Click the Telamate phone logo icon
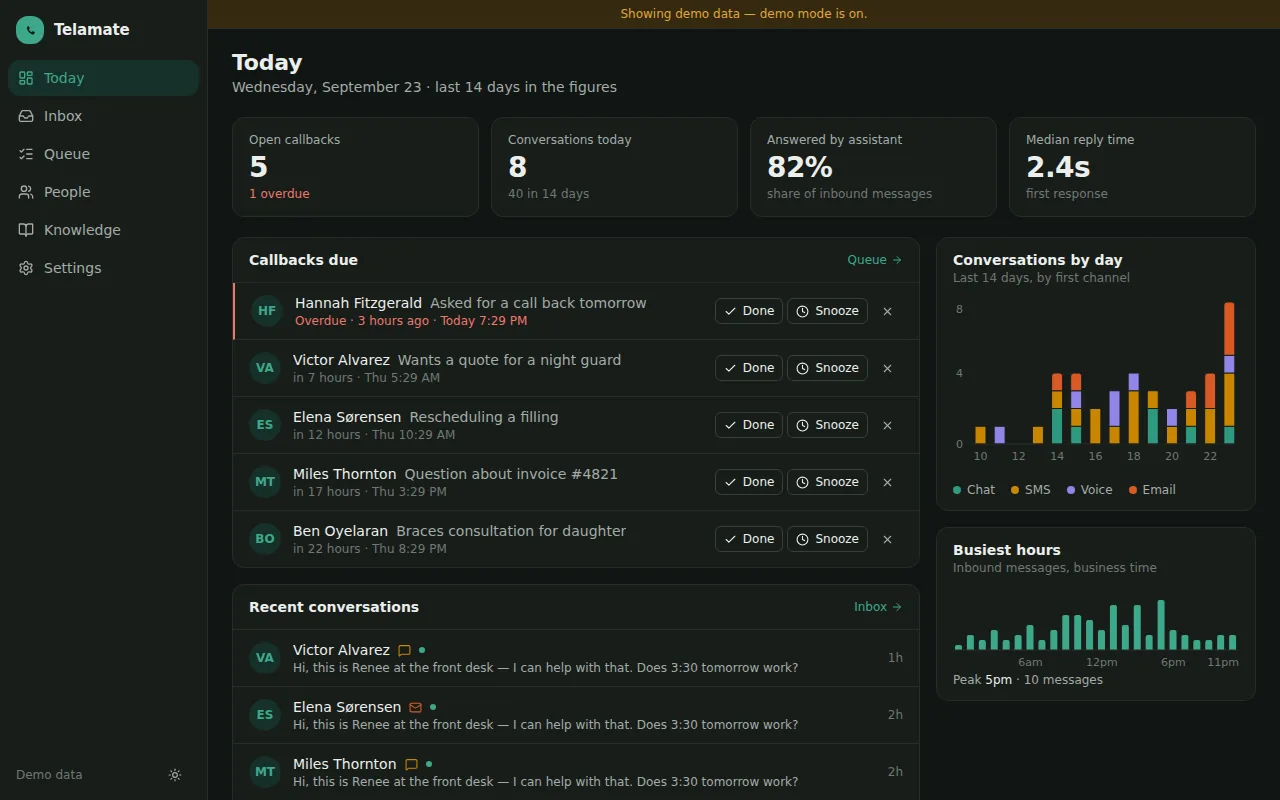 tap(30, 30)
